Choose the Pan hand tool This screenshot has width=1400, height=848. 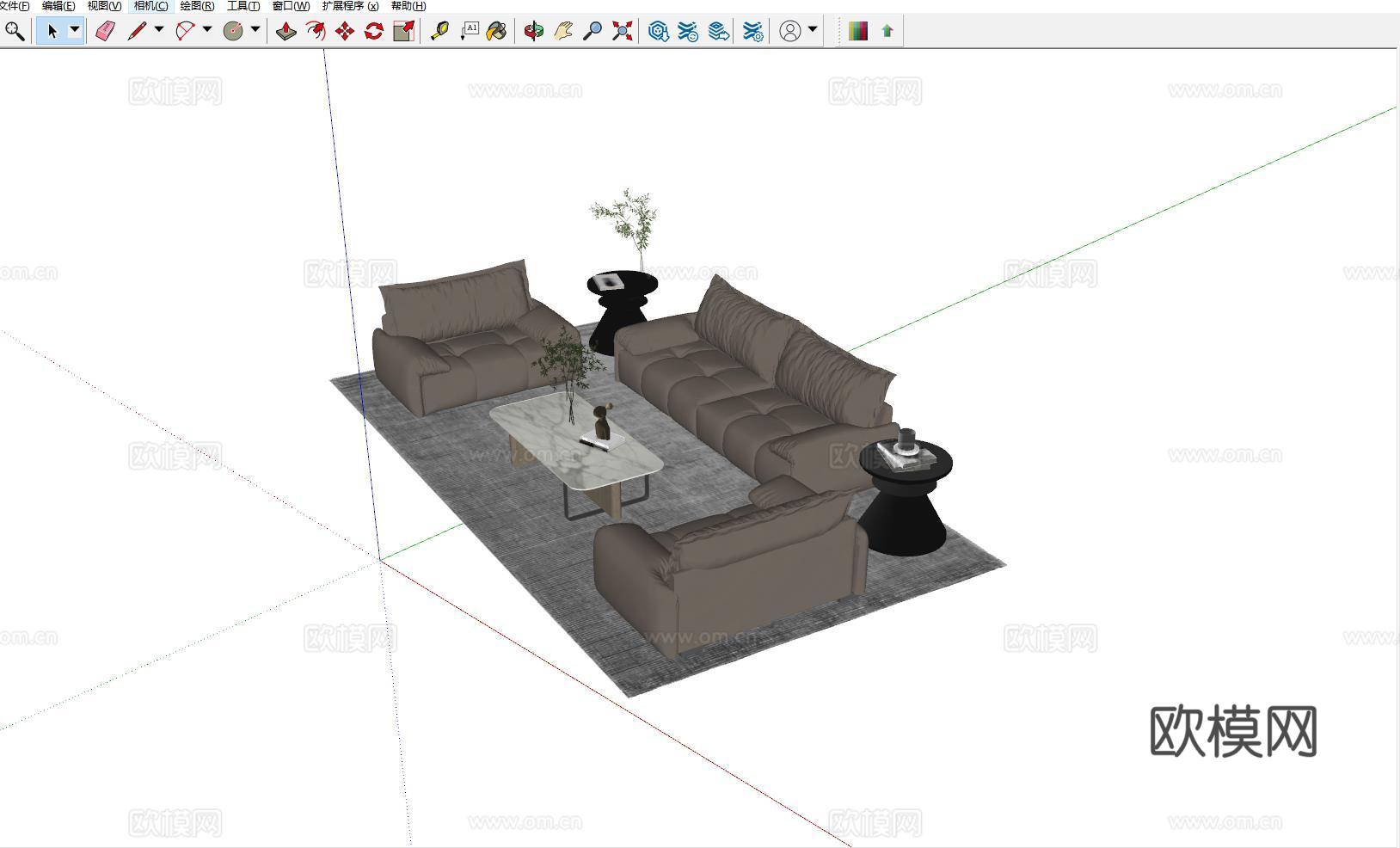point(563,32)
